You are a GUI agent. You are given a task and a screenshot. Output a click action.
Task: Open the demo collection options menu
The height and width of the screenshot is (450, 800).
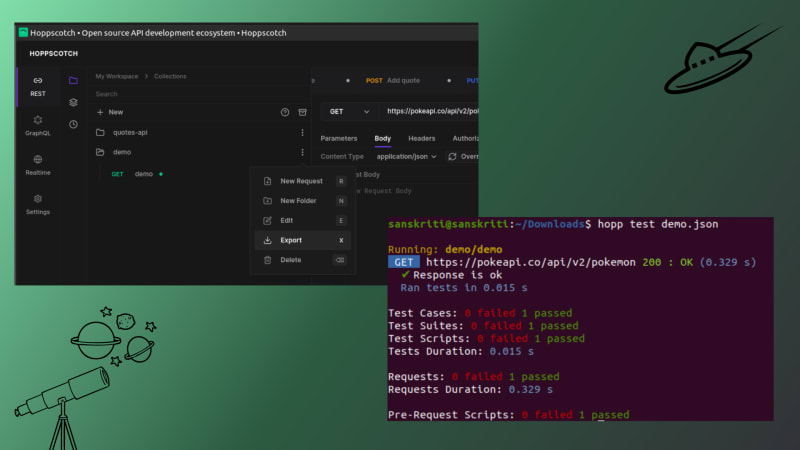pos(303,152)
